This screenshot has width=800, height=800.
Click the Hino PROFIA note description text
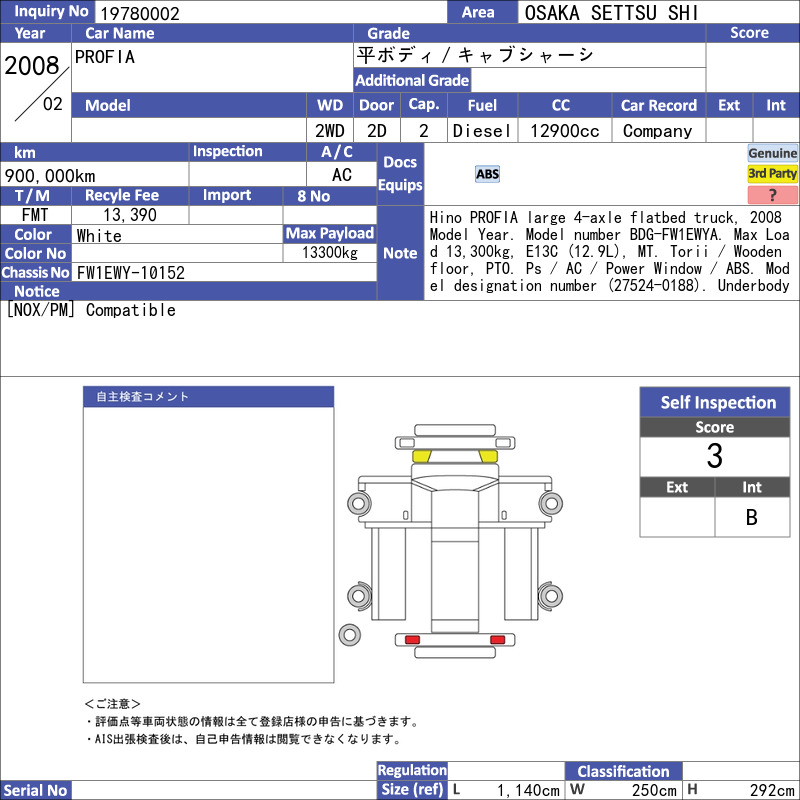tap(611, 252)
